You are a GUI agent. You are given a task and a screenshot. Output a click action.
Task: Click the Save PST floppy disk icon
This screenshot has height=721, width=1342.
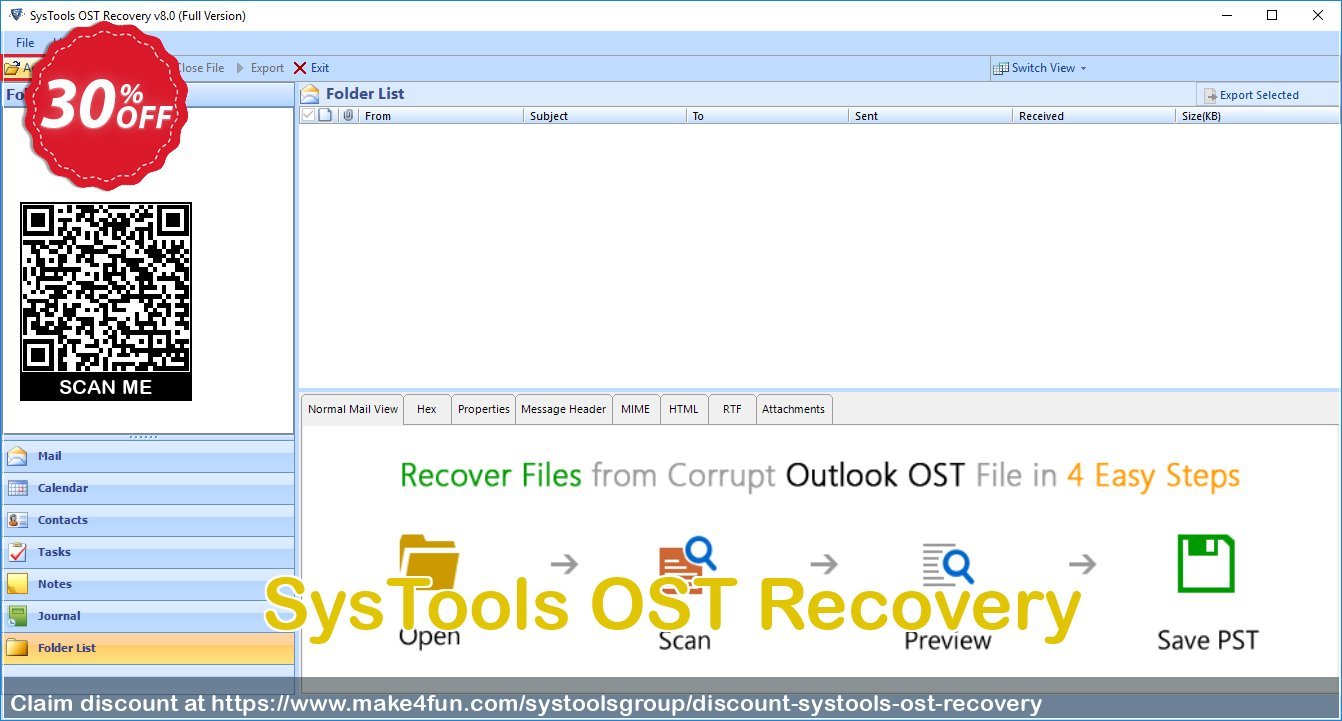click(1205, 564)
